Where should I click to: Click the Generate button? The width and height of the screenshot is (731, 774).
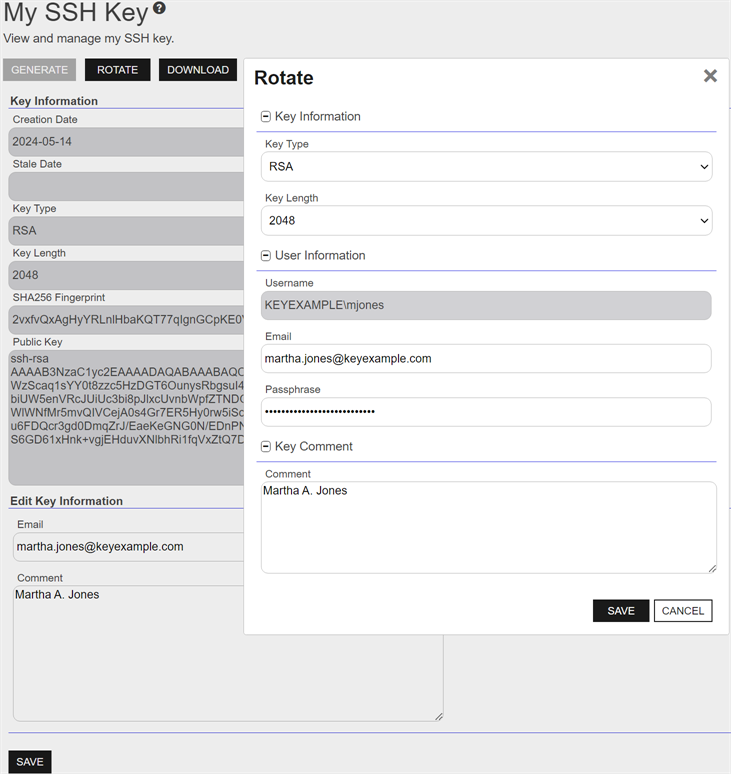click(40, 70)
